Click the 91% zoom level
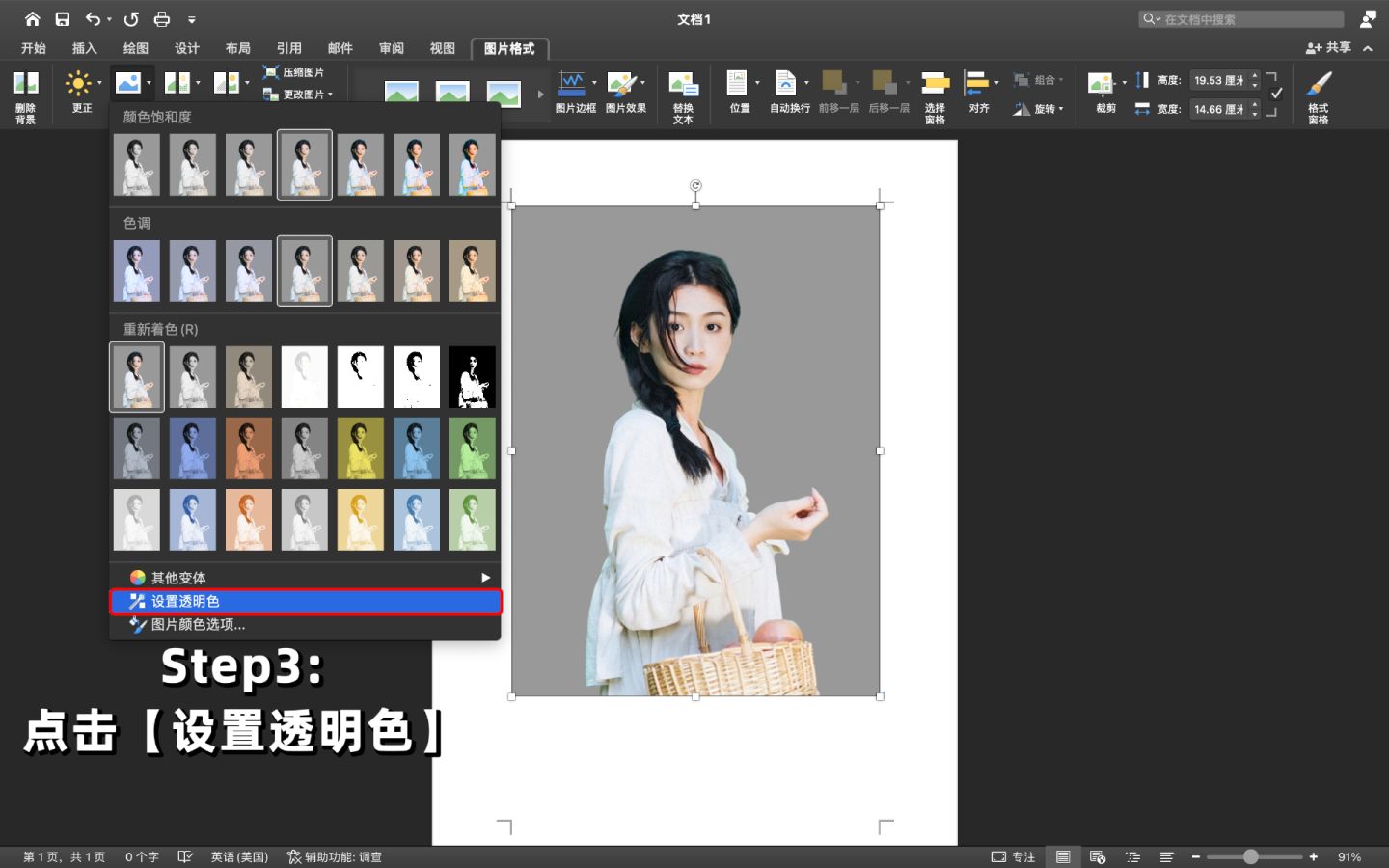This screenshot has height=868, width=1389. click(x=1349, y=856)
